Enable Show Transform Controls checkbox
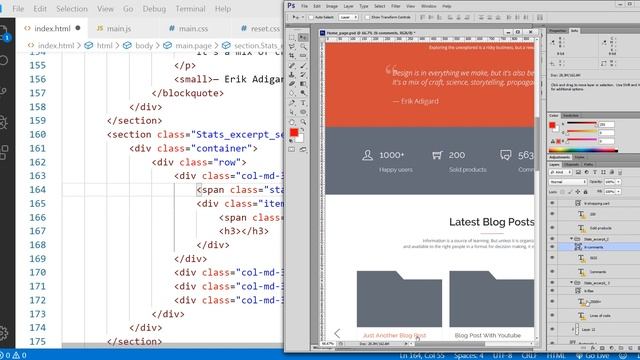This screenshot has height=360, width=640. 367,18
